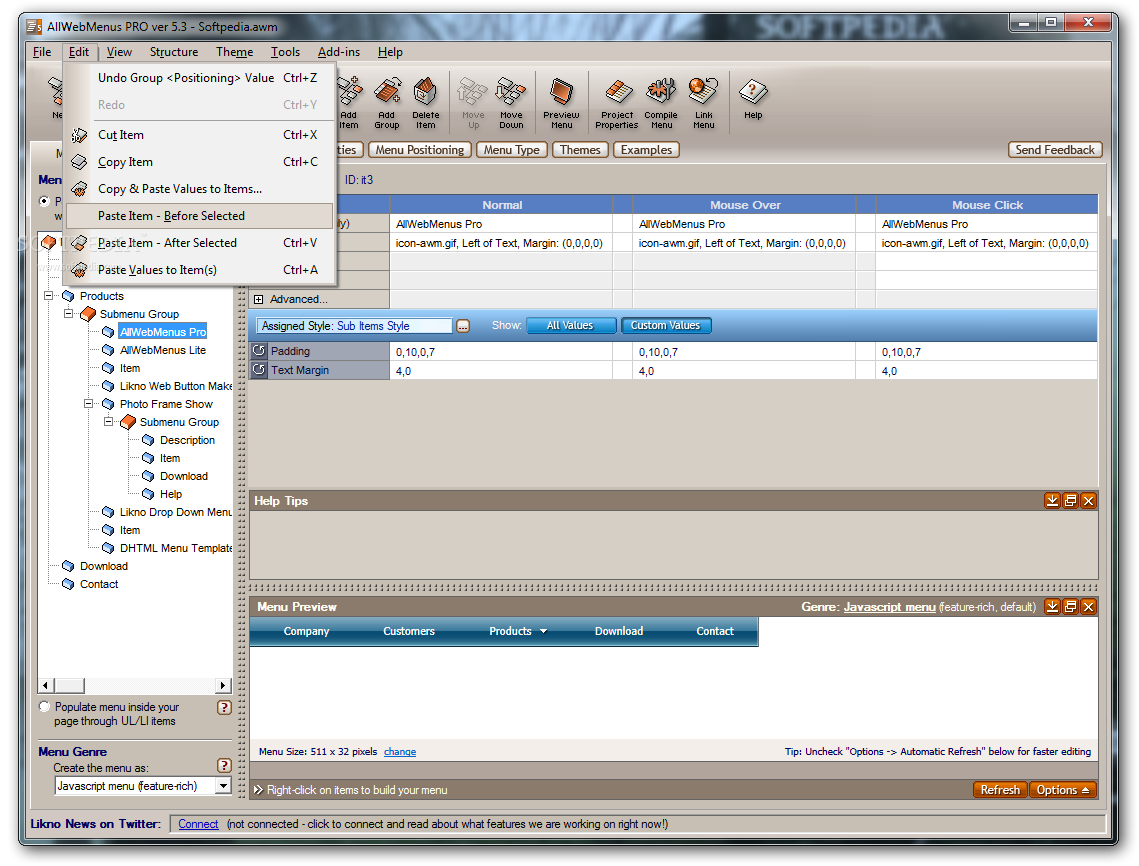1139x866 pixels.
Task: Minimize the Help Tips panel
Action: 1052,501
